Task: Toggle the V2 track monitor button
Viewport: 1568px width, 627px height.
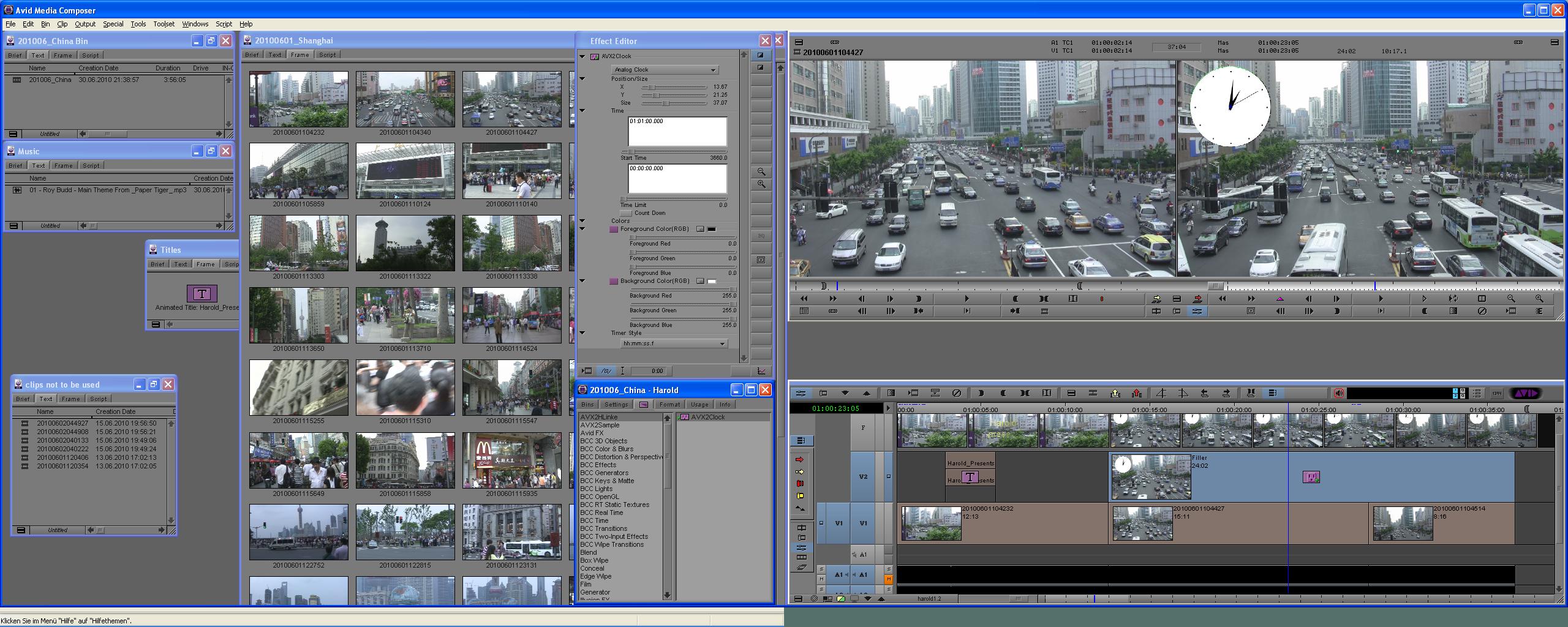Action: coord(888,476)
